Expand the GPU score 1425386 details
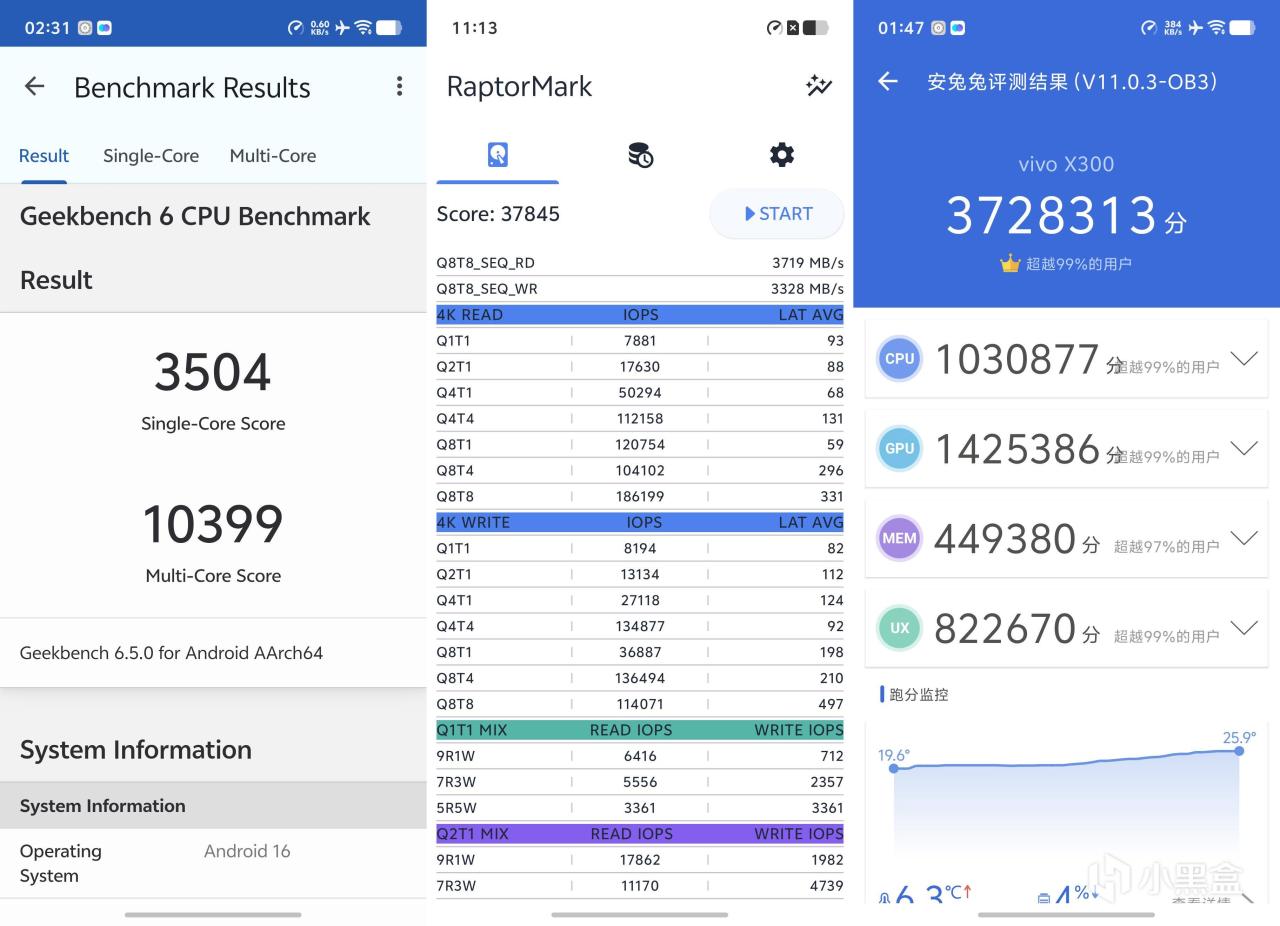The width and height of the screenshot is (1280, 926). (1244, 449)
